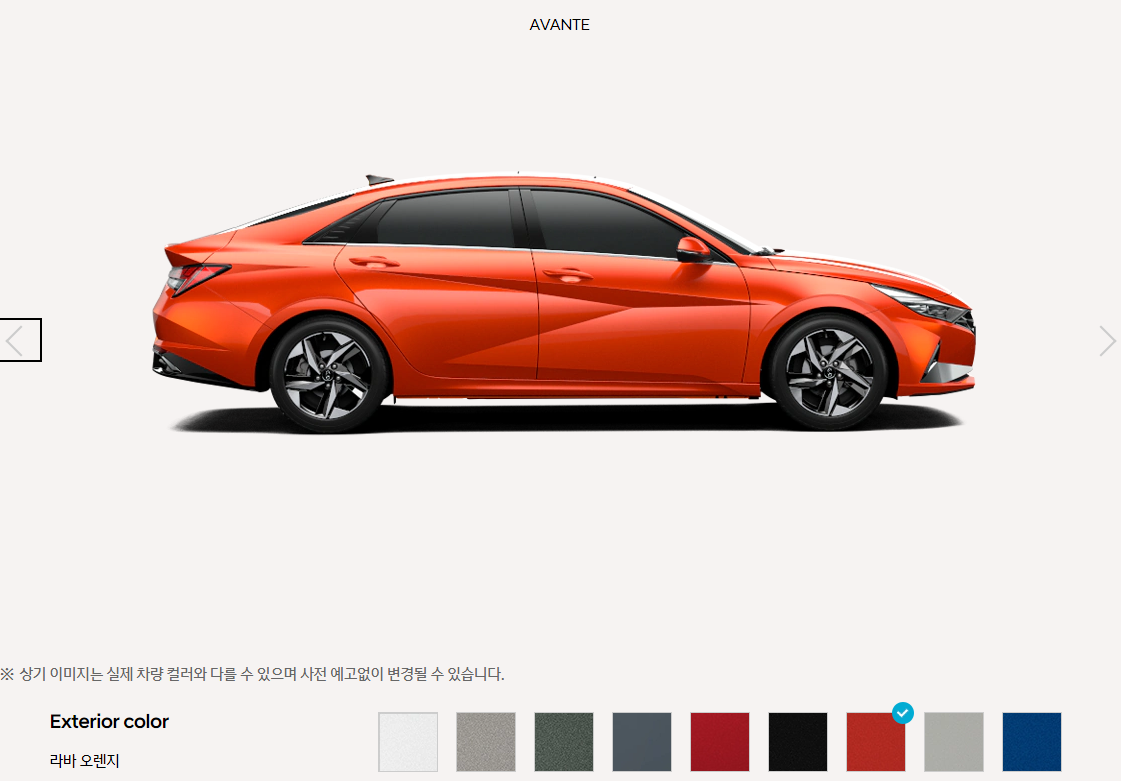Select the deep blue exterior swatch
Screen dimensions: 1121x781
pyautogui.click(x=1032, y=742)
